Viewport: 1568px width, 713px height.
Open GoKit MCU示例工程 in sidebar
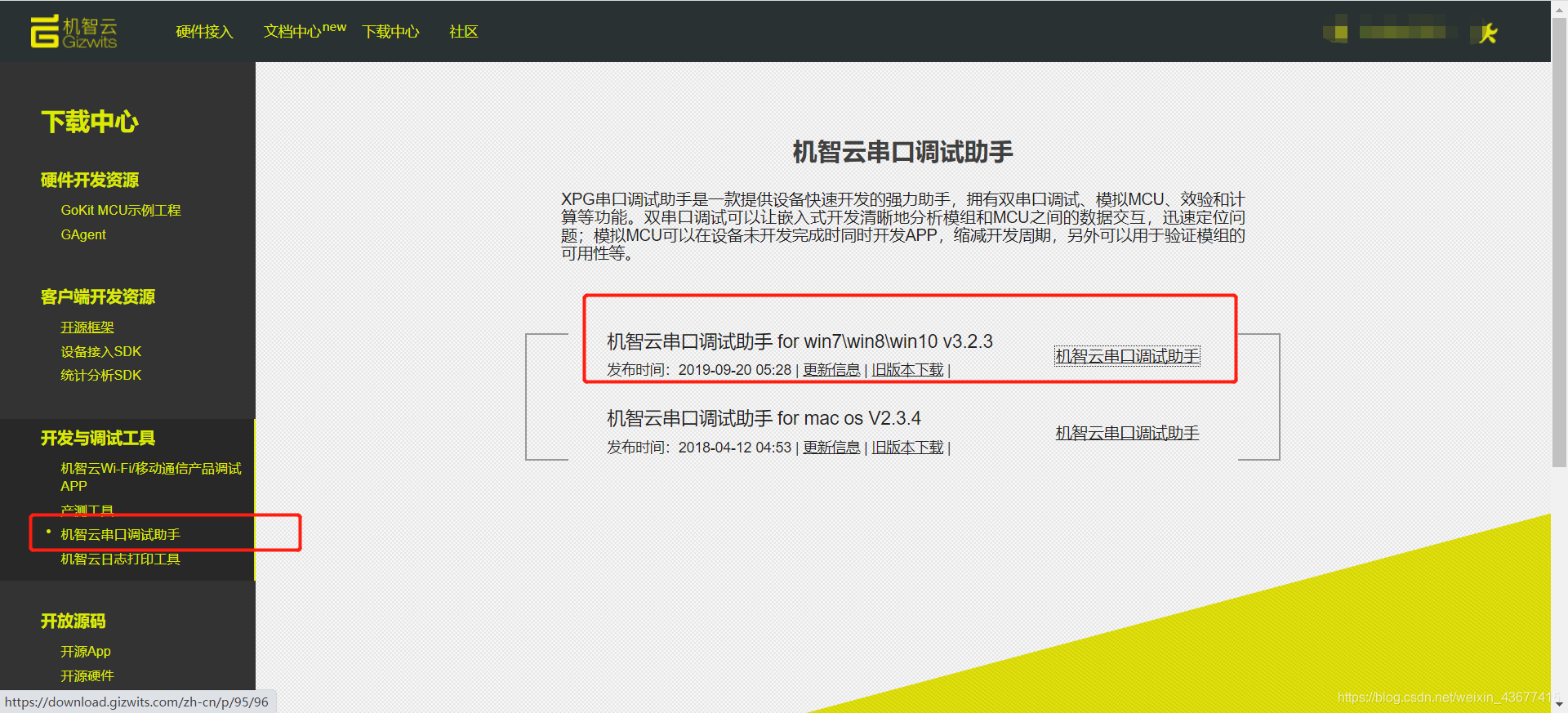click(x=121, y=211)
